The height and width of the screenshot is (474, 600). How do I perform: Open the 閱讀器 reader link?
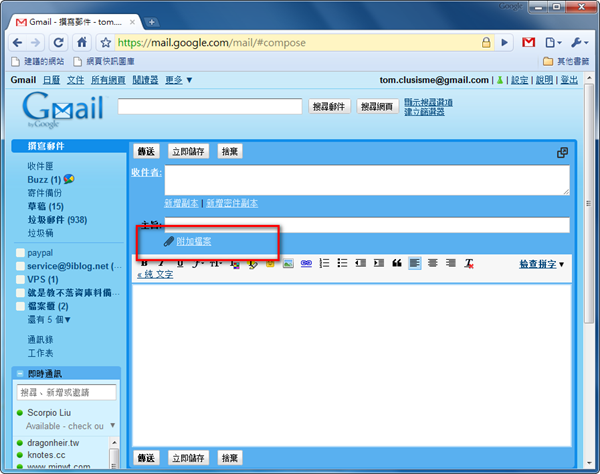coord(145,80)
